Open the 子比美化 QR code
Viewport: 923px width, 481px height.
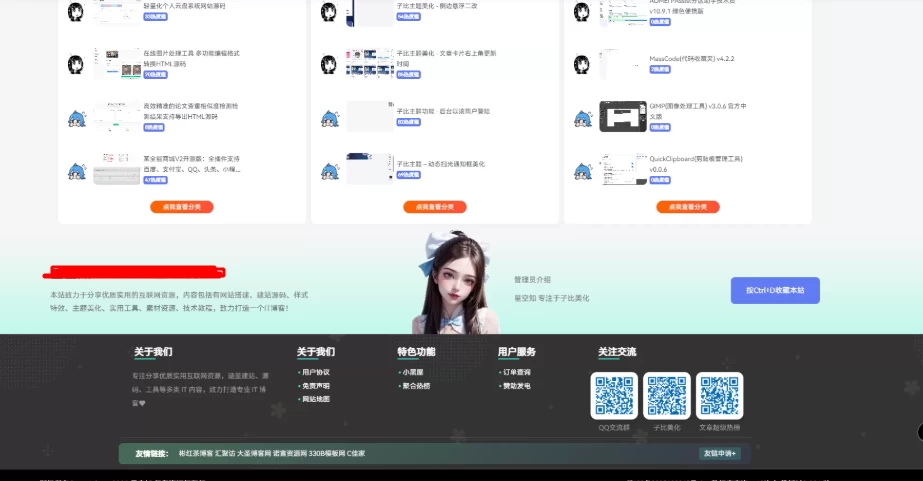666,396
